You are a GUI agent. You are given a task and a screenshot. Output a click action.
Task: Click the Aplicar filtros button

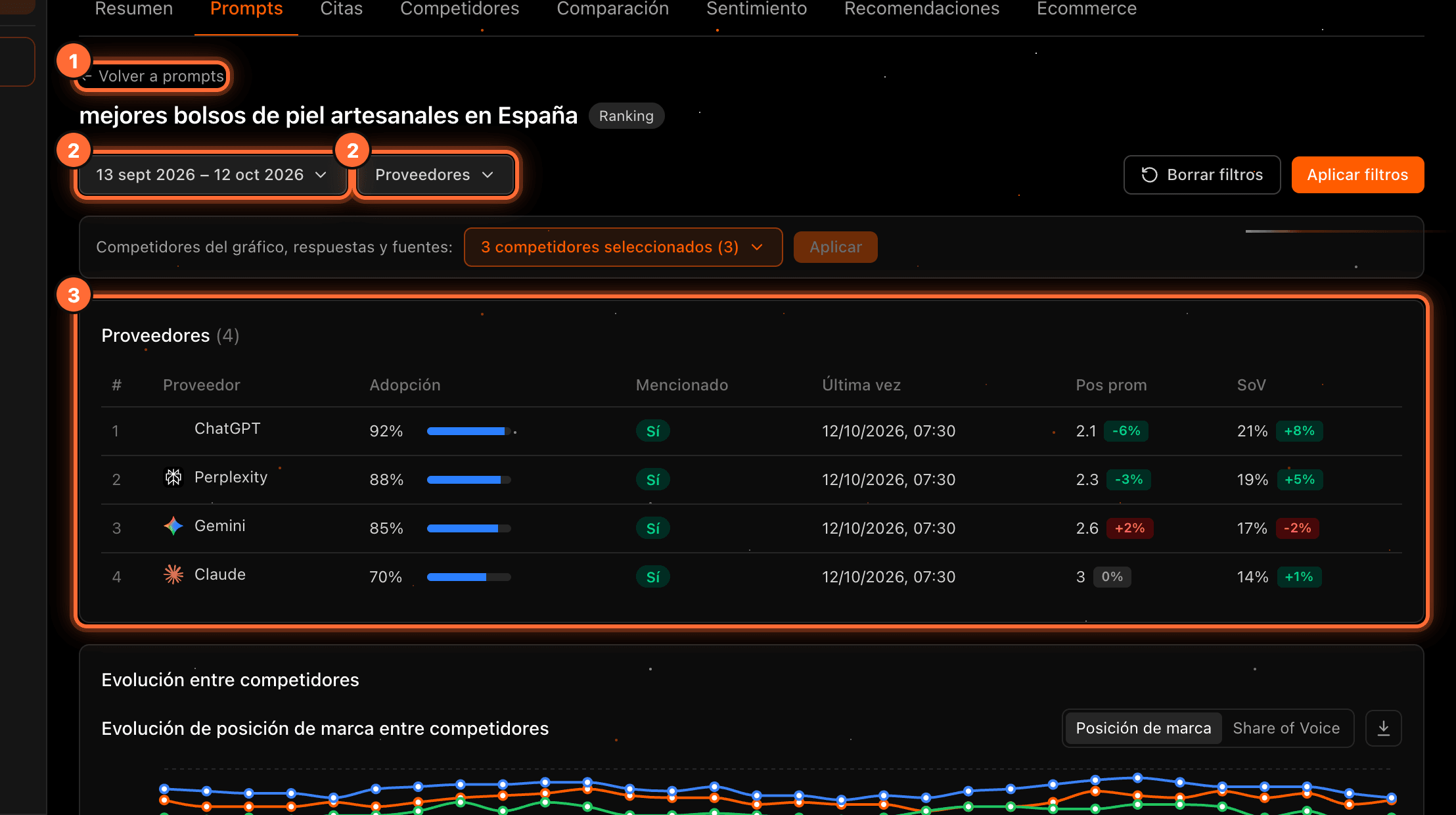click(x=1357, y=175)
